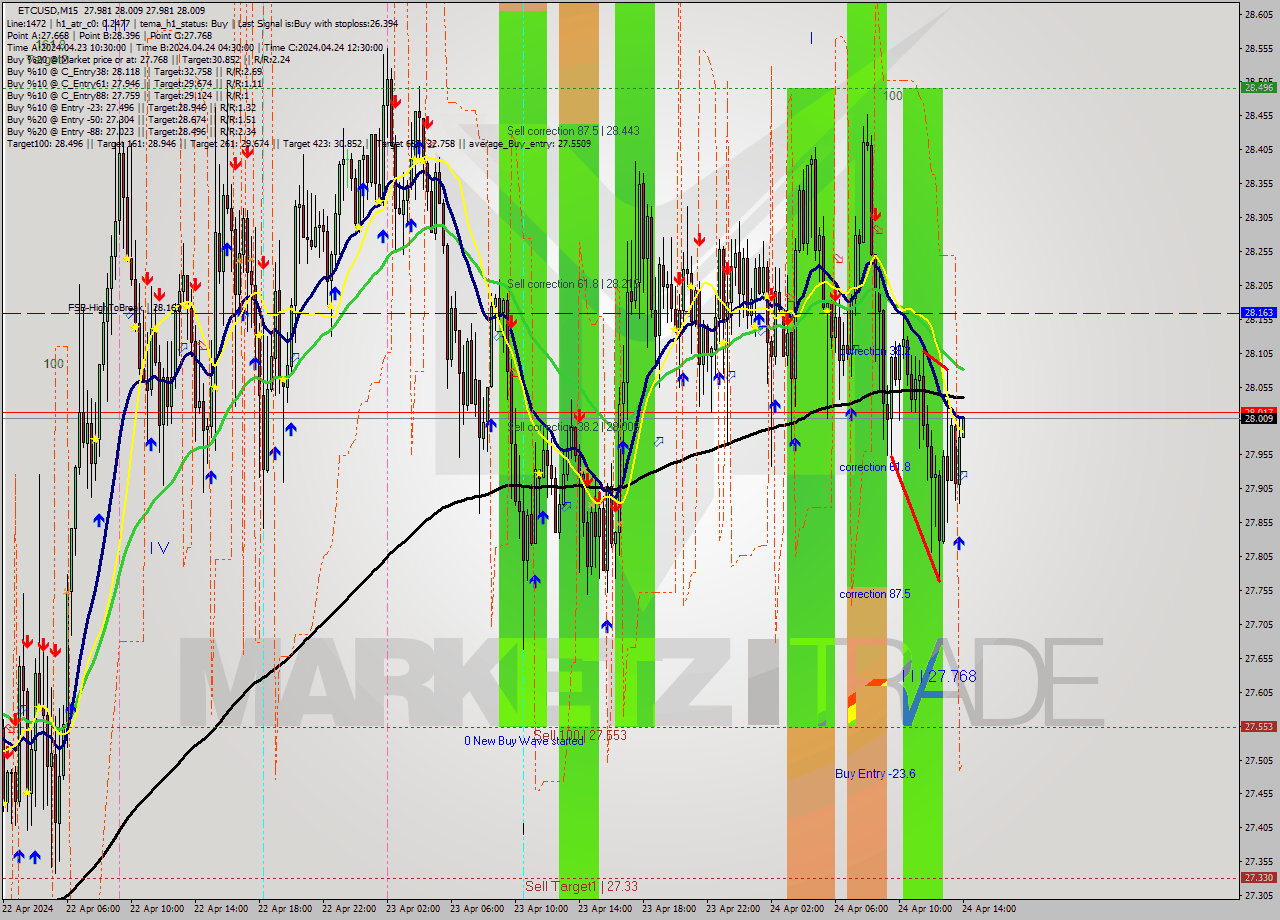
Task: Click the '24 Apr 02:00' time axis label
Action: click(798, 909)
